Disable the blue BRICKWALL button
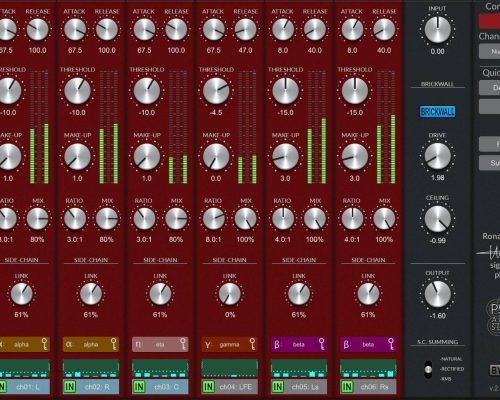Screen dimensions: 500x400 (437, 112)
